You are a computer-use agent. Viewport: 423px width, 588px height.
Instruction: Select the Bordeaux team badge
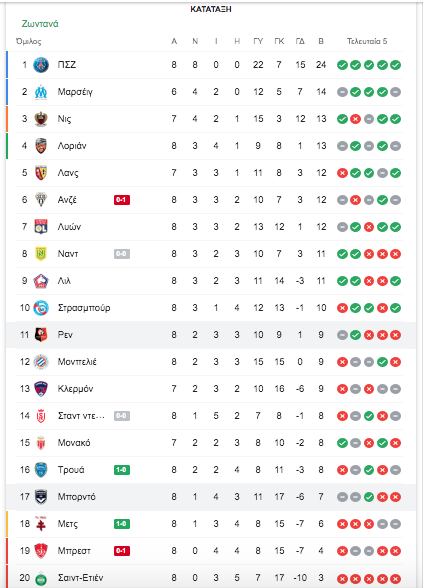(x=41, y=497)
